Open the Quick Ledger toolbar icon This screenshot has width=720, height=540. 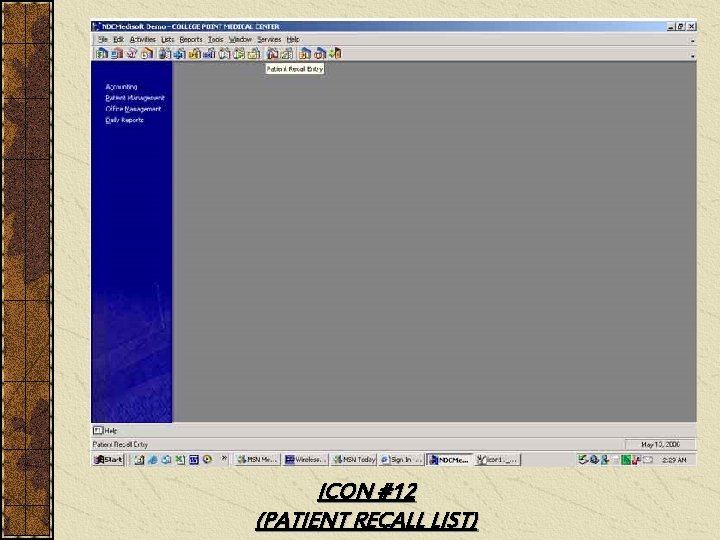[305, 54]
